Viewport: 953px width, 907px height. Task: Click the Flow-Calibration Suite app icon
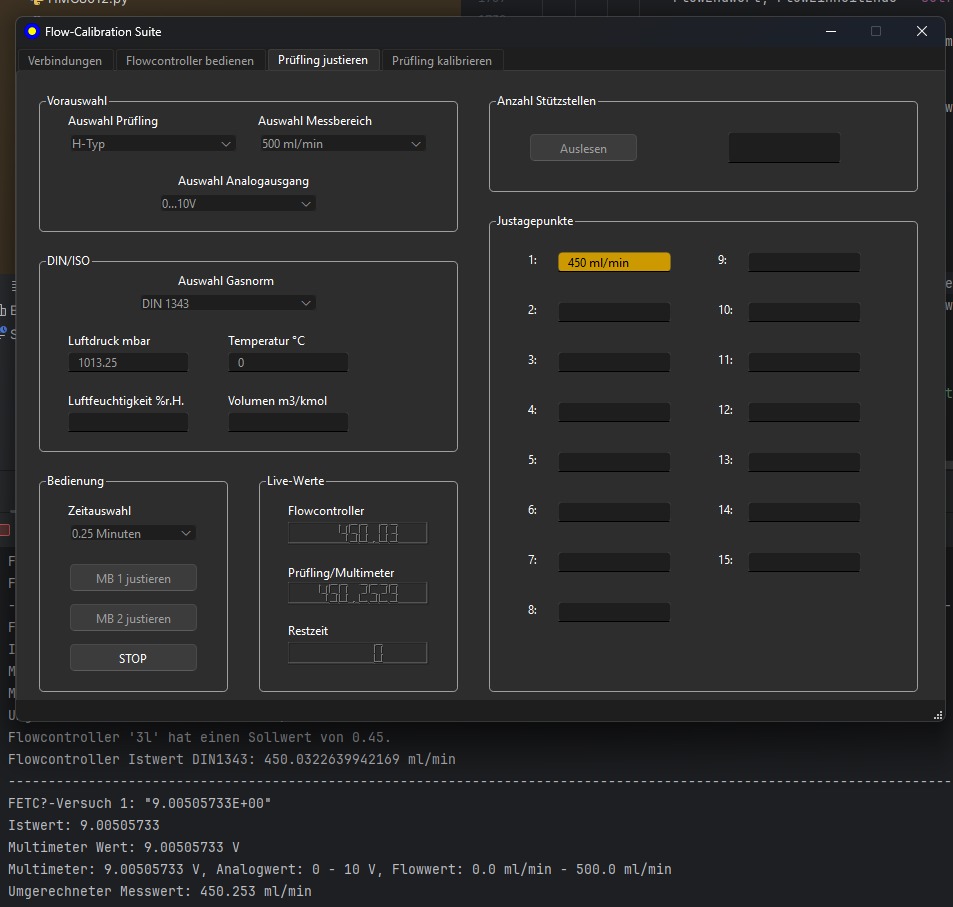click(x=32, y=31)
